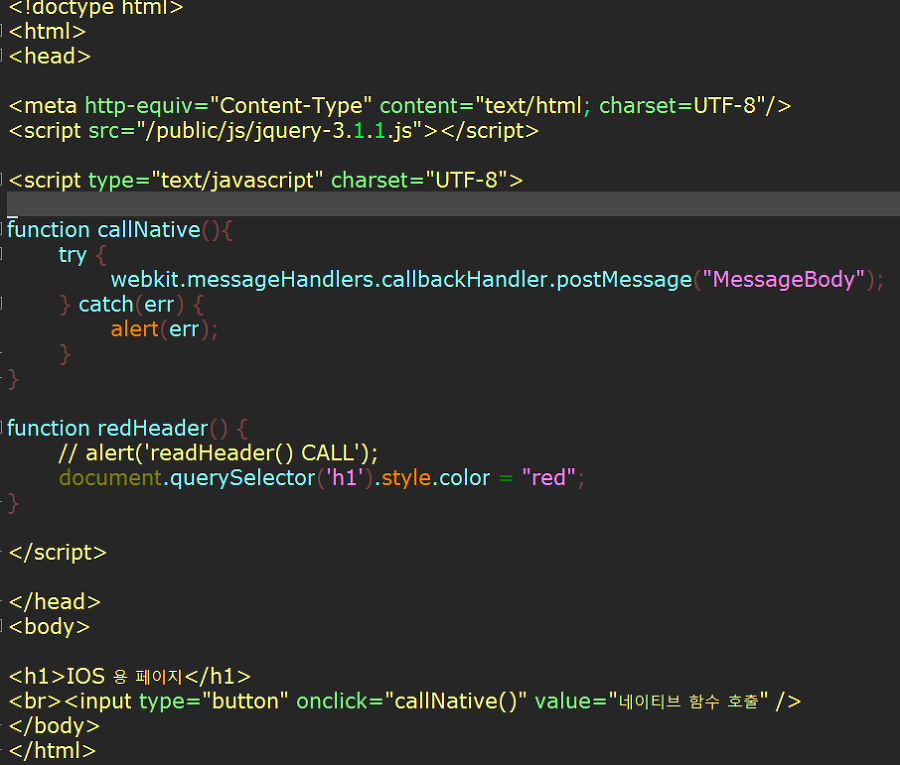This screenshot has width=900, height=765.
Task: Click the <!doctype html> declaration line
Action: 96,7
